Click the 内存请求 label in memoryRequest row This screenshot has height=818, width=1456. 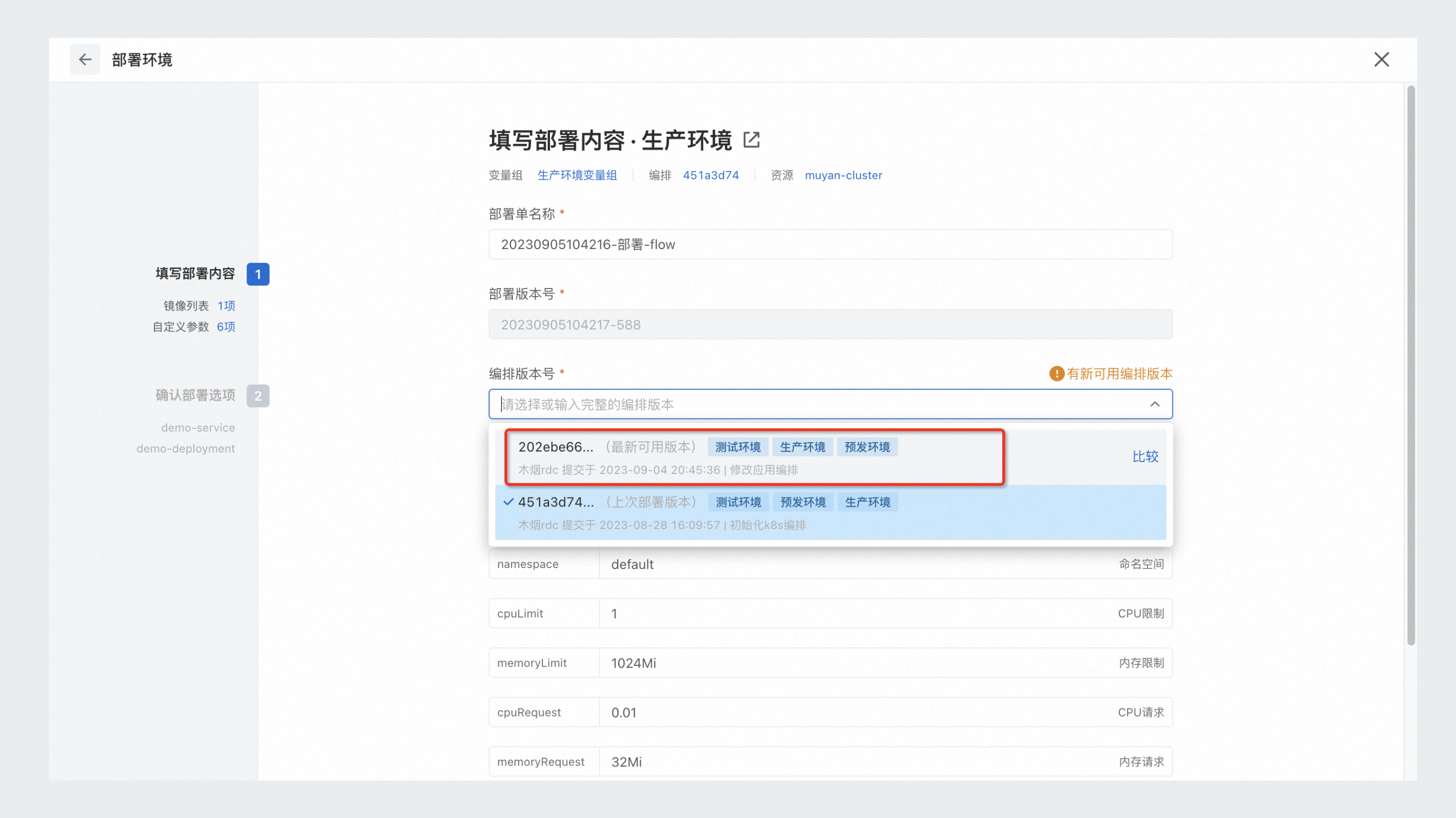(x=1141, y=761)
